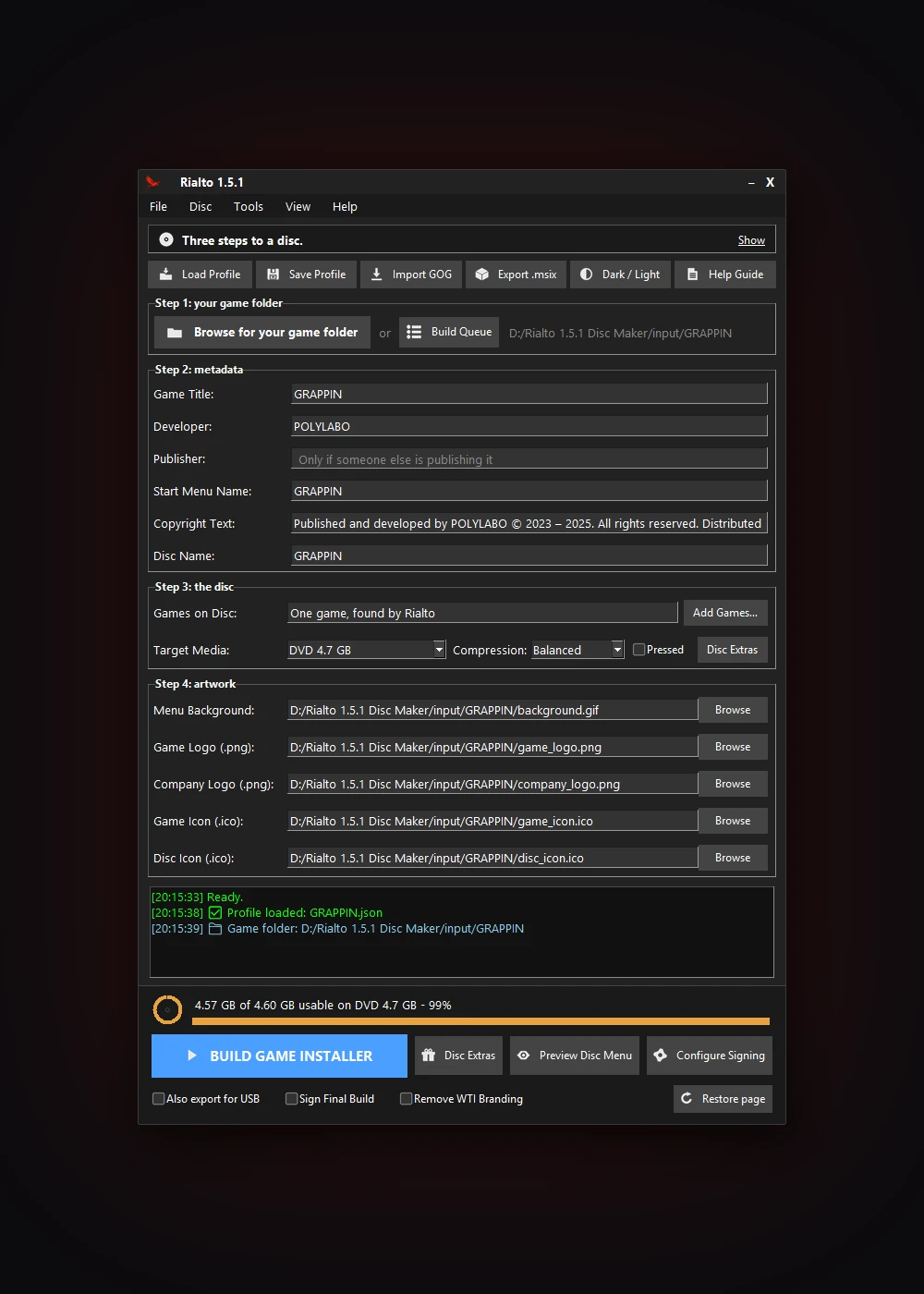Click the Disc Icon path field

pyautogui.click(x=492, y=858)
